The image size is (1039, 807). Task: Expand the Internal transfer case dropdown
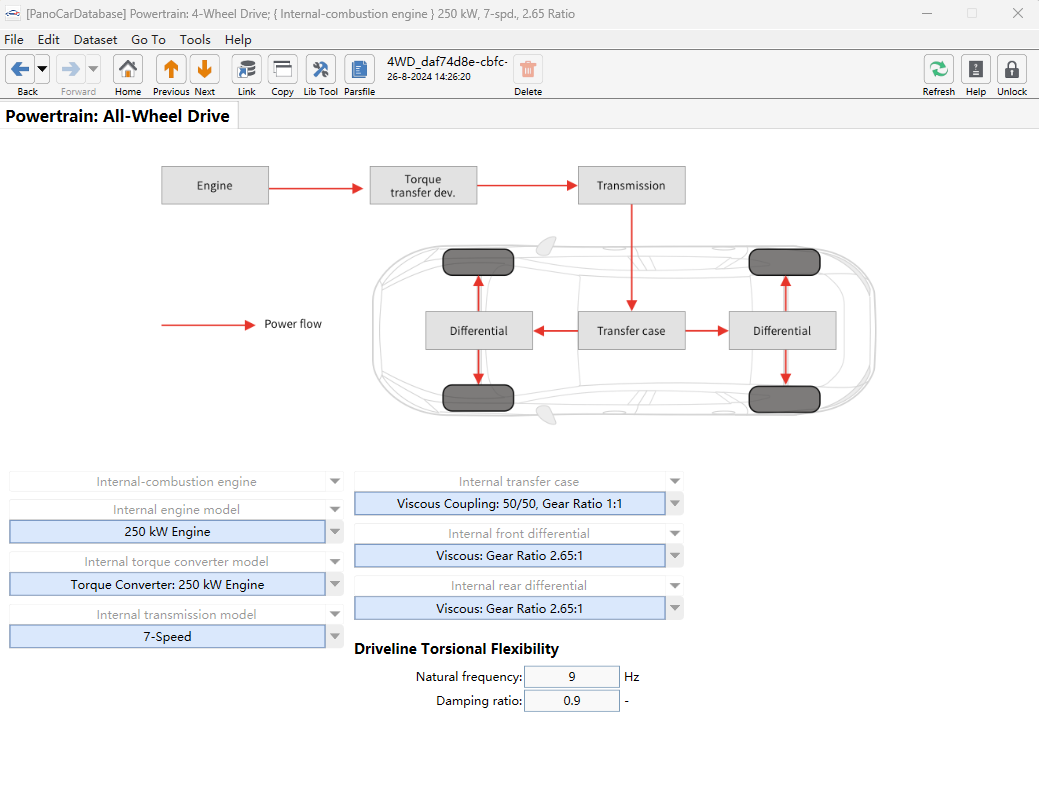pos(675,482)
